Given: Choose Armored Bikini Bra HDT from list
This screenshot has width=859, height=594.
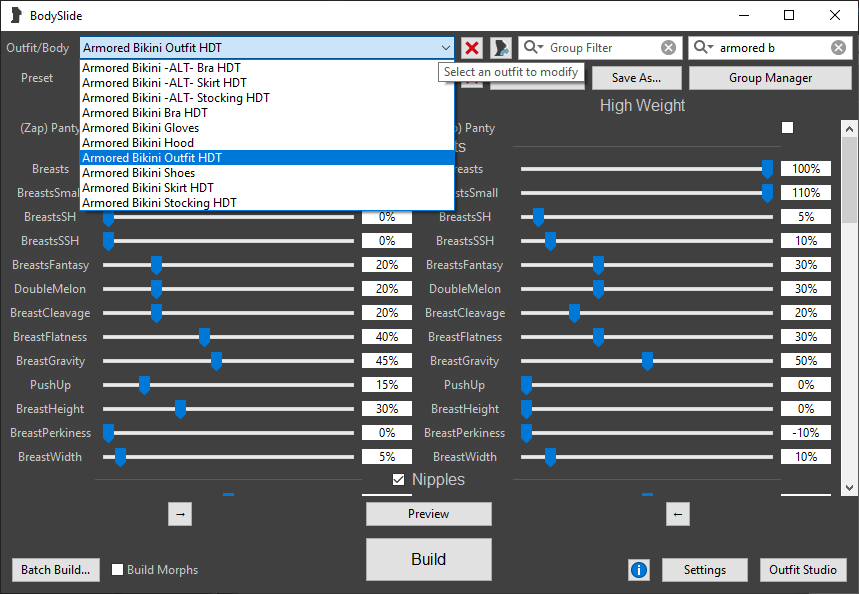Looking at the screenshot, I should [x=267, y=113].
